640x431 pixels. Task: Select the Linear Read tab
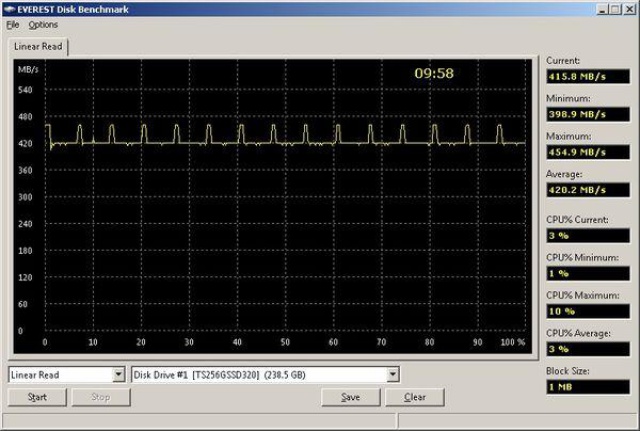tap(38, 47)
